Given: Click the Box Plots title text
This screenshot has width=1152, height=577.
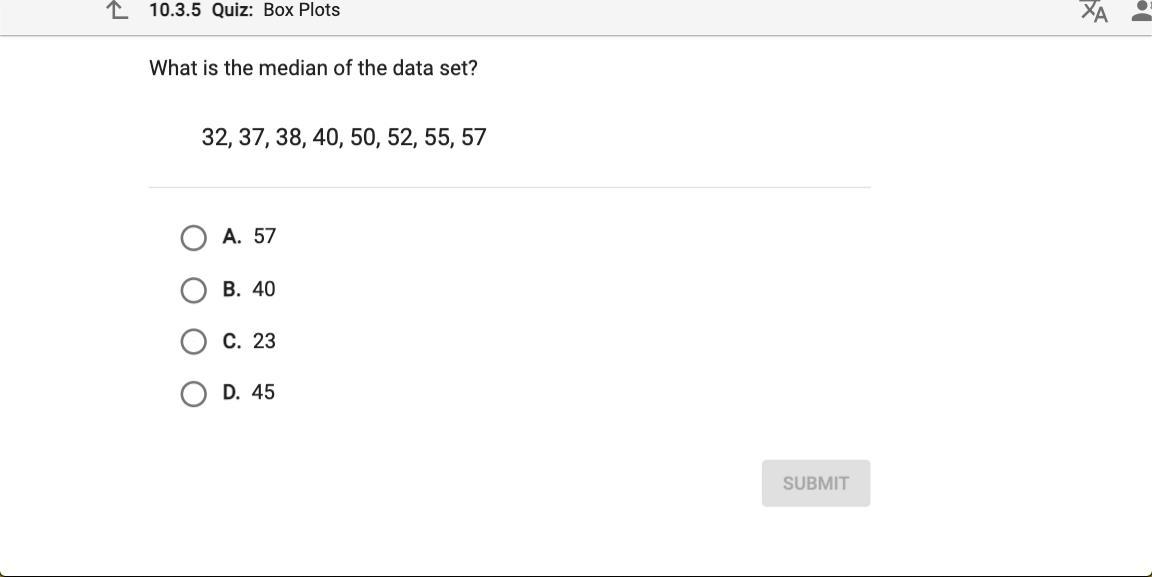Looking at the screenshot, I should pos(301,10).
